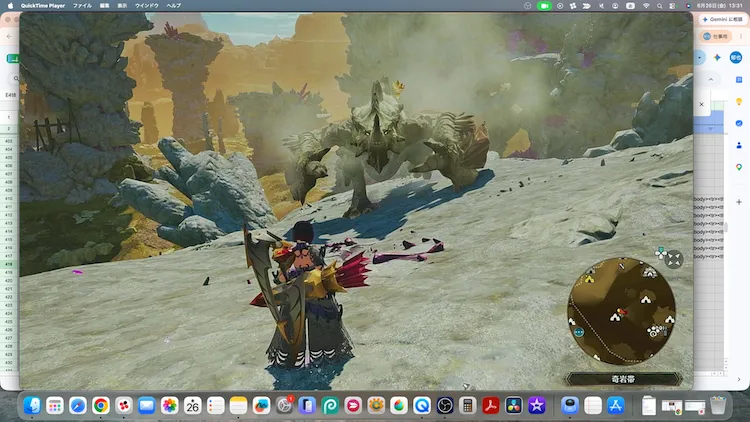Screen dimensions: 750x422
Task: Open the 表示 menu
Action: 122,6
